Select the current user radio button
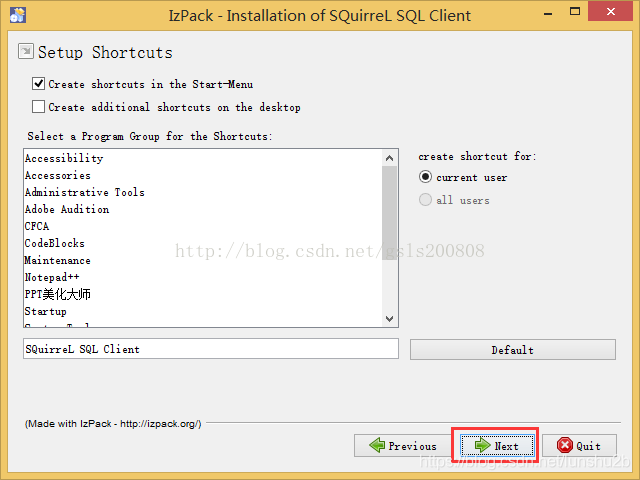The height and width of the screenshot is (480, 640). 425,177
